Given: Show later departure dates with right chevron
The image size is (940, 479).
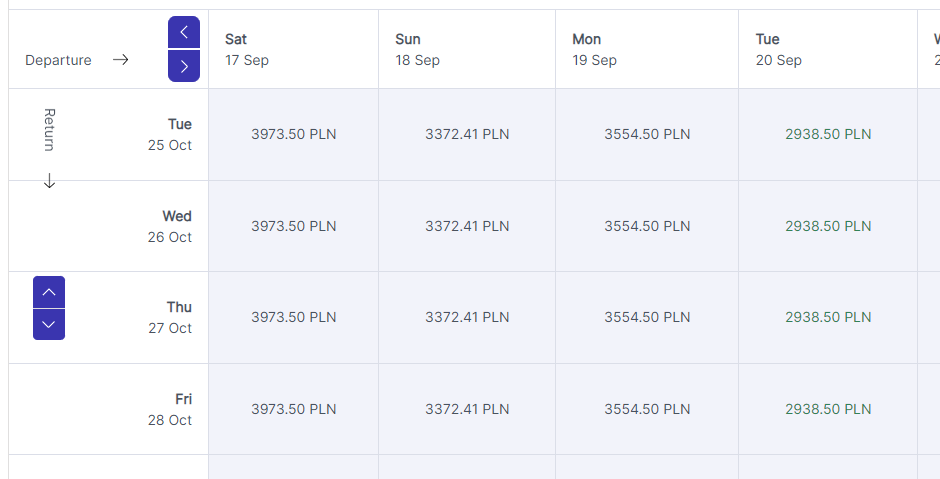Looking at the screenshot, I should (183, 66).
